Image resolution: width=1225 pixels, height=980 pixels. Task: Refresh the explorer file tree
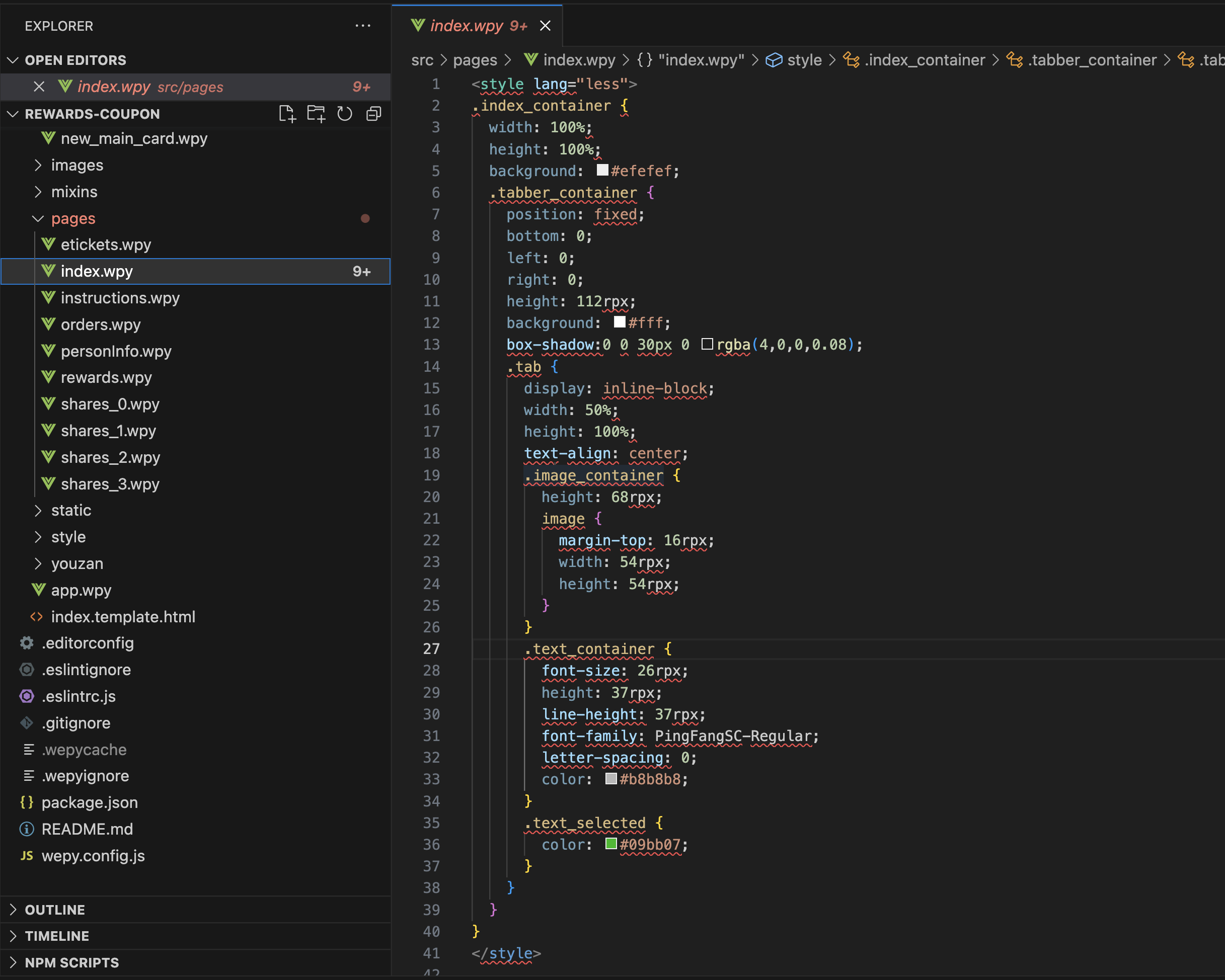(x=344, y=114)
